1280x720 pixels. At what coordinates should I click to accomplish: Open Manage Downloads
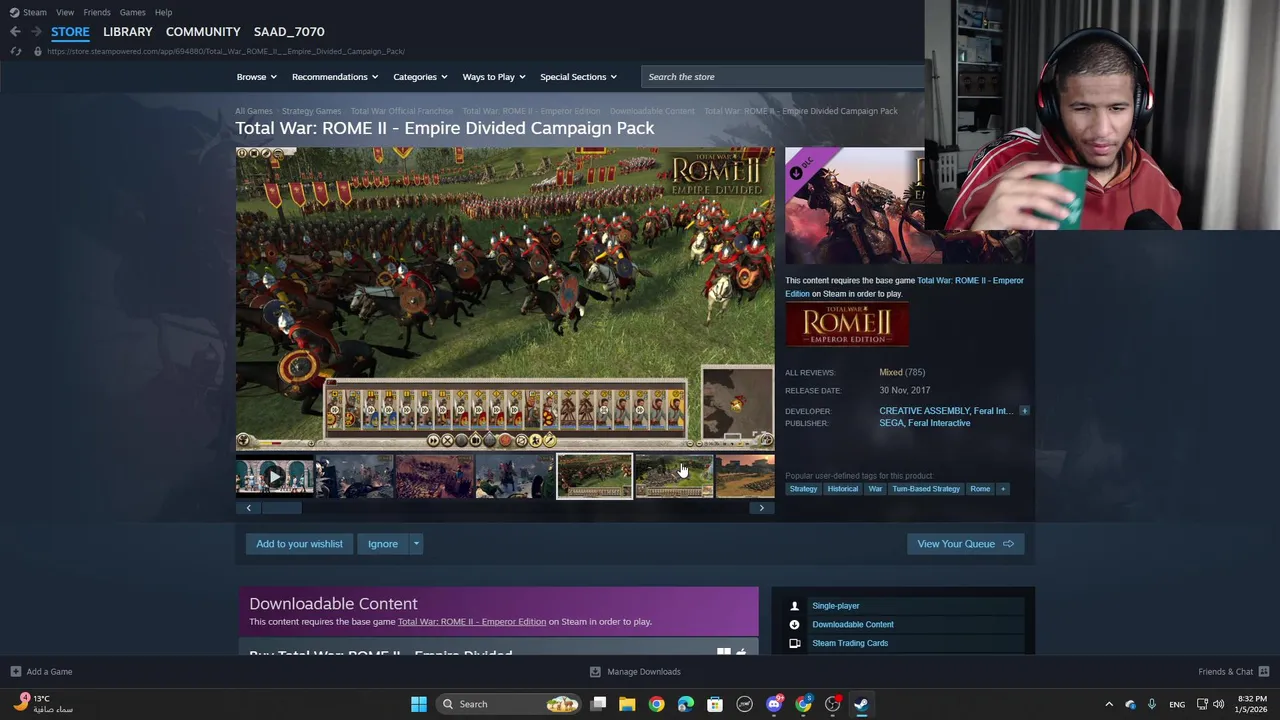pyautogui.click(x=635, y=672)
